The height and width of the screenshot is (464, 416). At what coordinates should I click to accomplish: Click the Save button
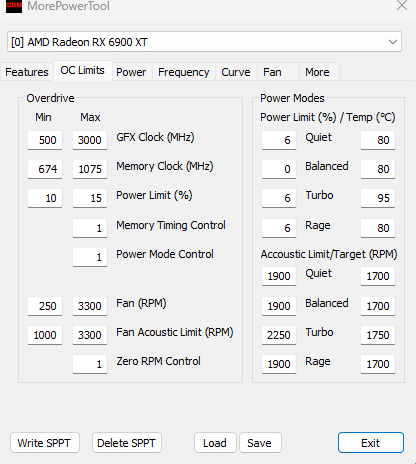tap(260, 443)
